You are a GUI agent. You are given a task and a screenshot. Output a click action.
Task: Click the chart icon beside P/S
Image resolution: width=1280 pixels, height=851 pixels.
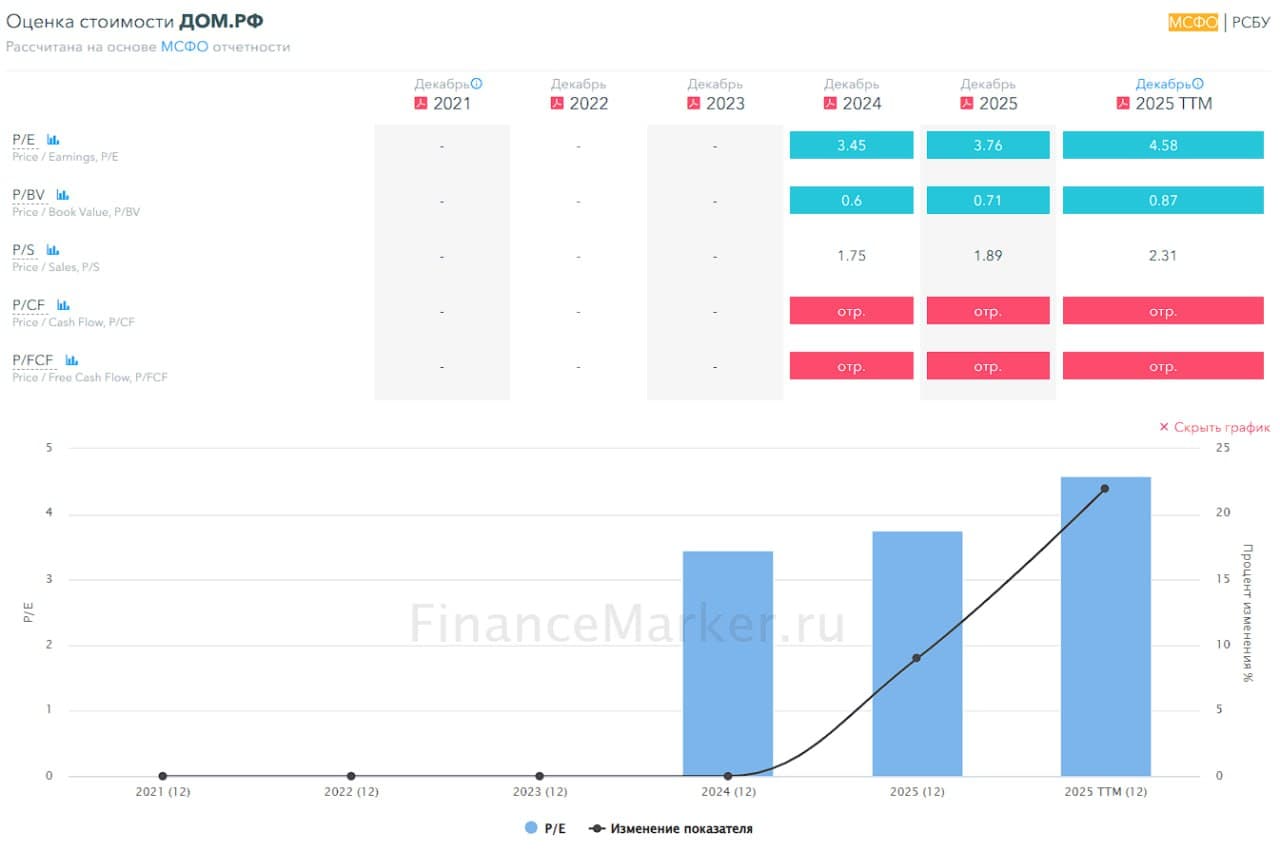pyautogui.click(x=53, y=250)
